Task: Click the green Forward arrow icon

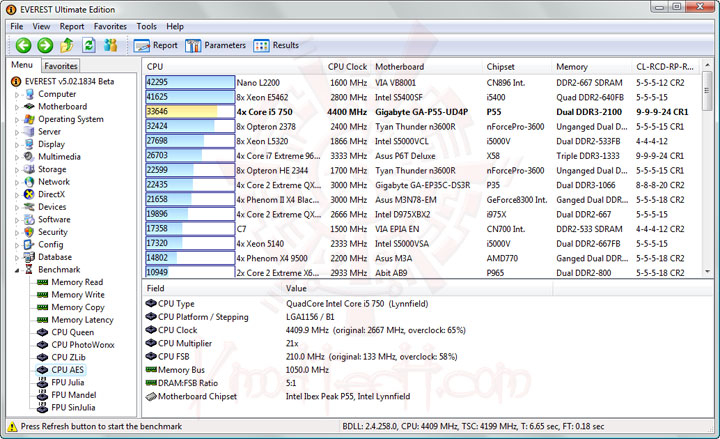Action: click(x=45, y=45)
